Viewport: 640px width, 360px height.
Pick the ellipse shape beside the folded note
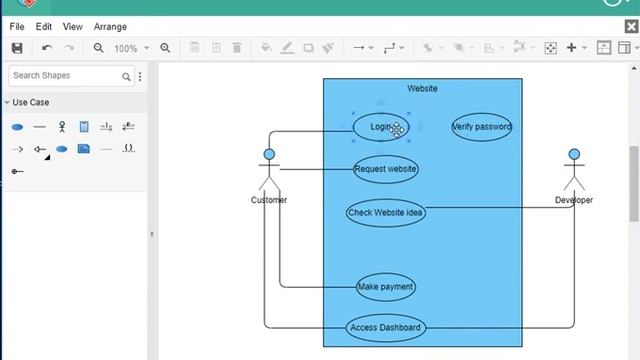click(x=62, y=149)
